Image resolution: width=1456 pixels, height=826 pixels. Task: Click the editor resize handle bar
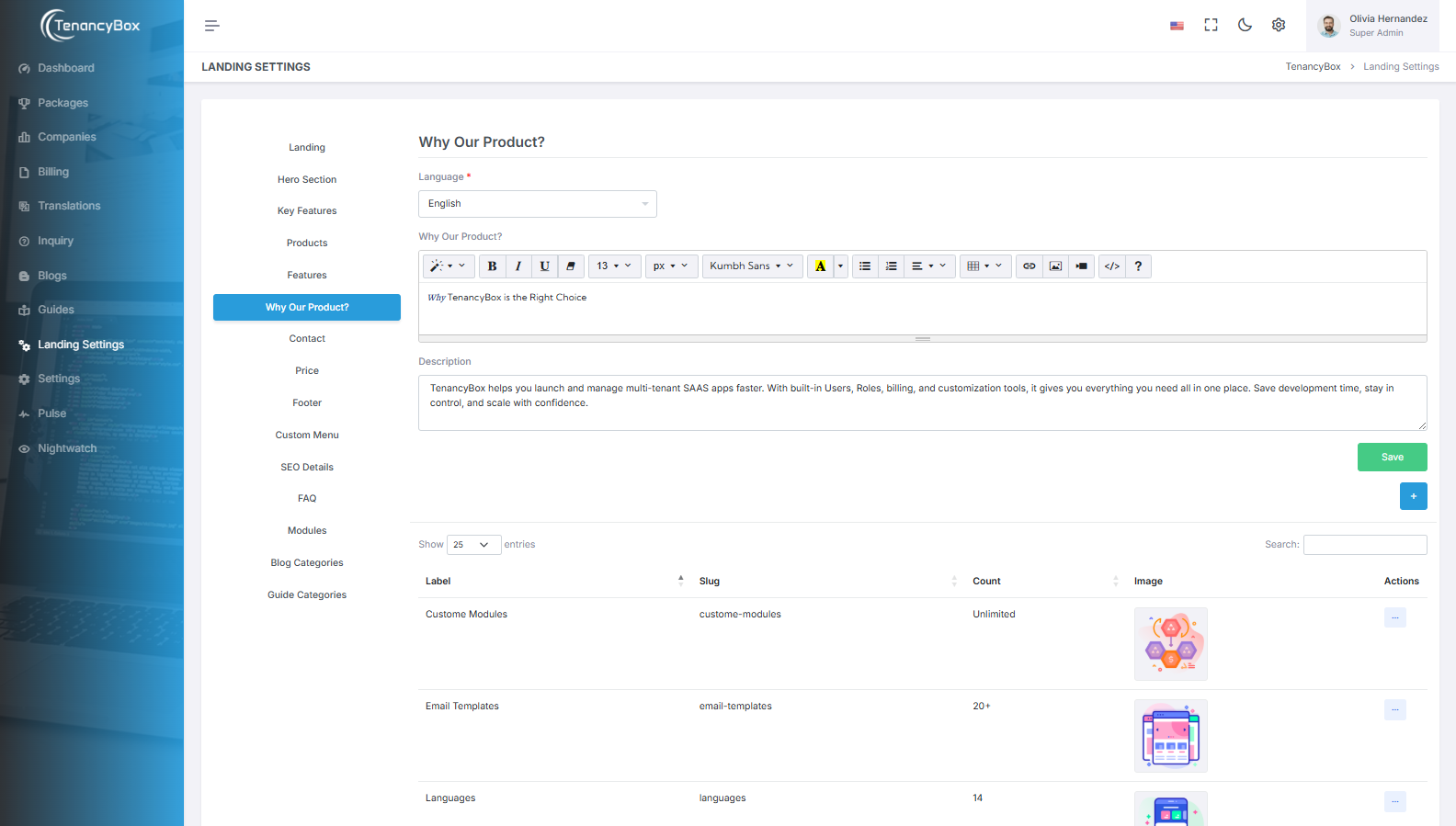tap(923, 339)
